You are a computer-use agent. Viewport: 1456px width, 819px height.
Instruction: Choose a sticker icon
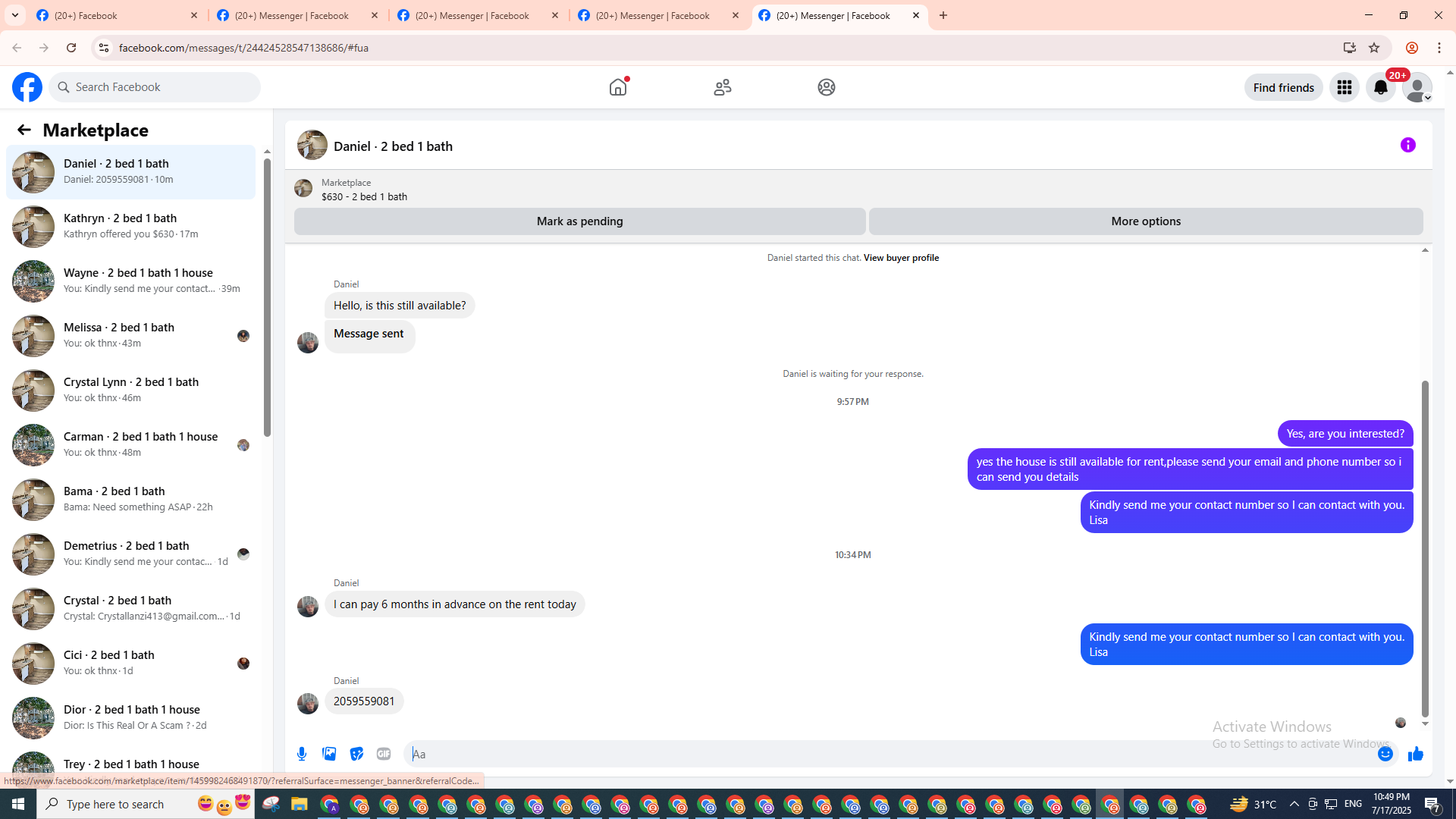(356, 754)
